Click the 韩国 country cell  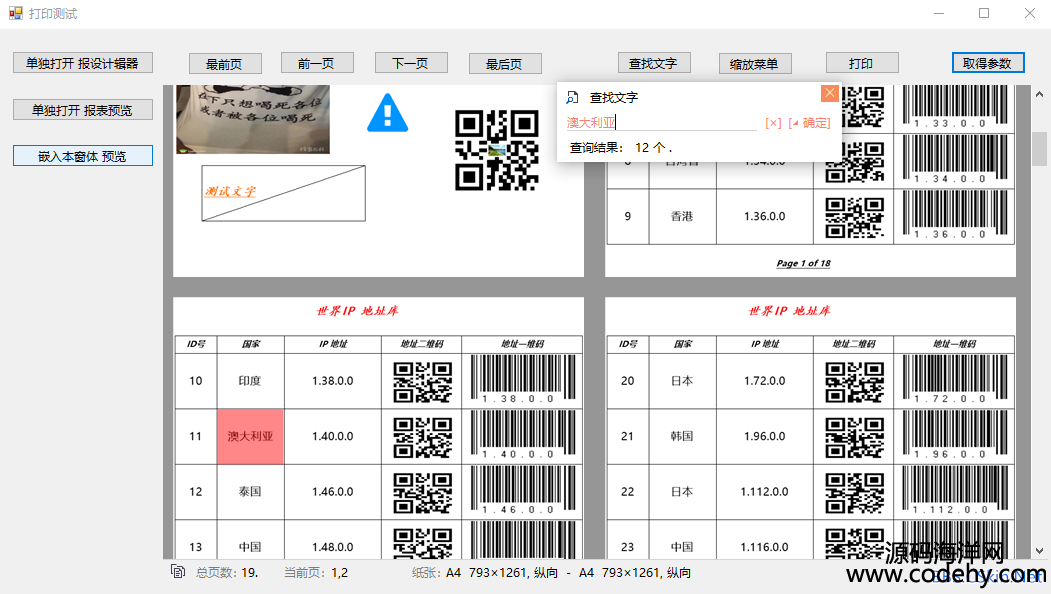682,436
